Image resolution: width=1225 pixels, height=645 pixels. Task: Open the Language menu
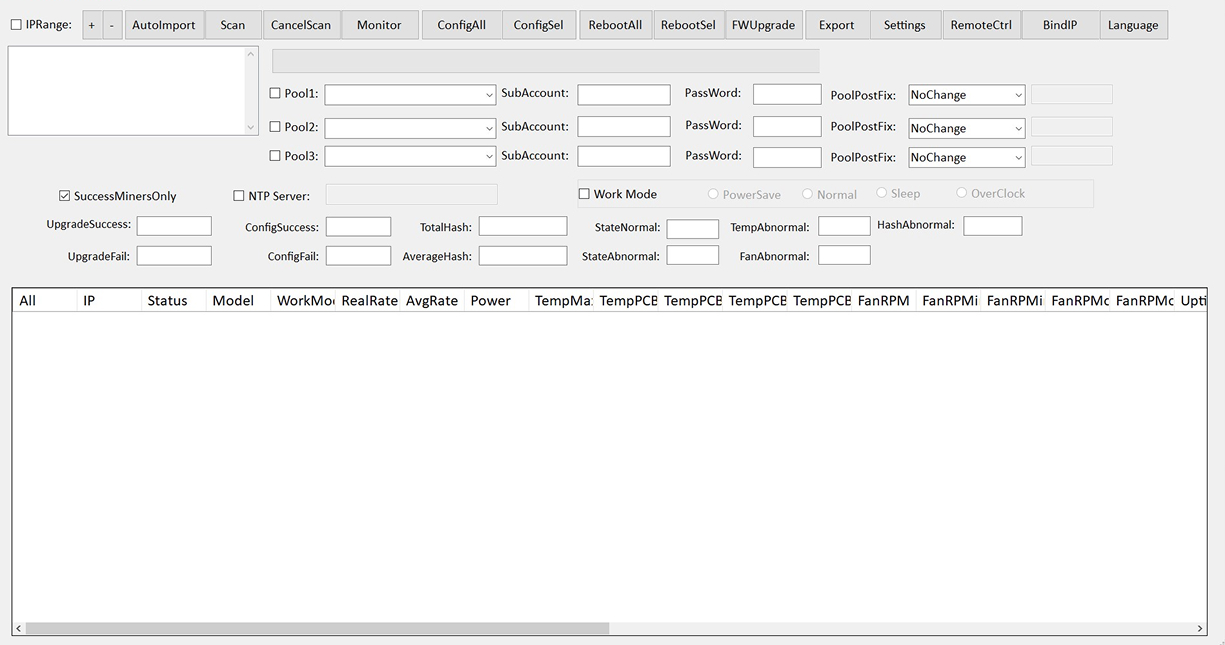pyautogui.click(x=1132, y=25)
